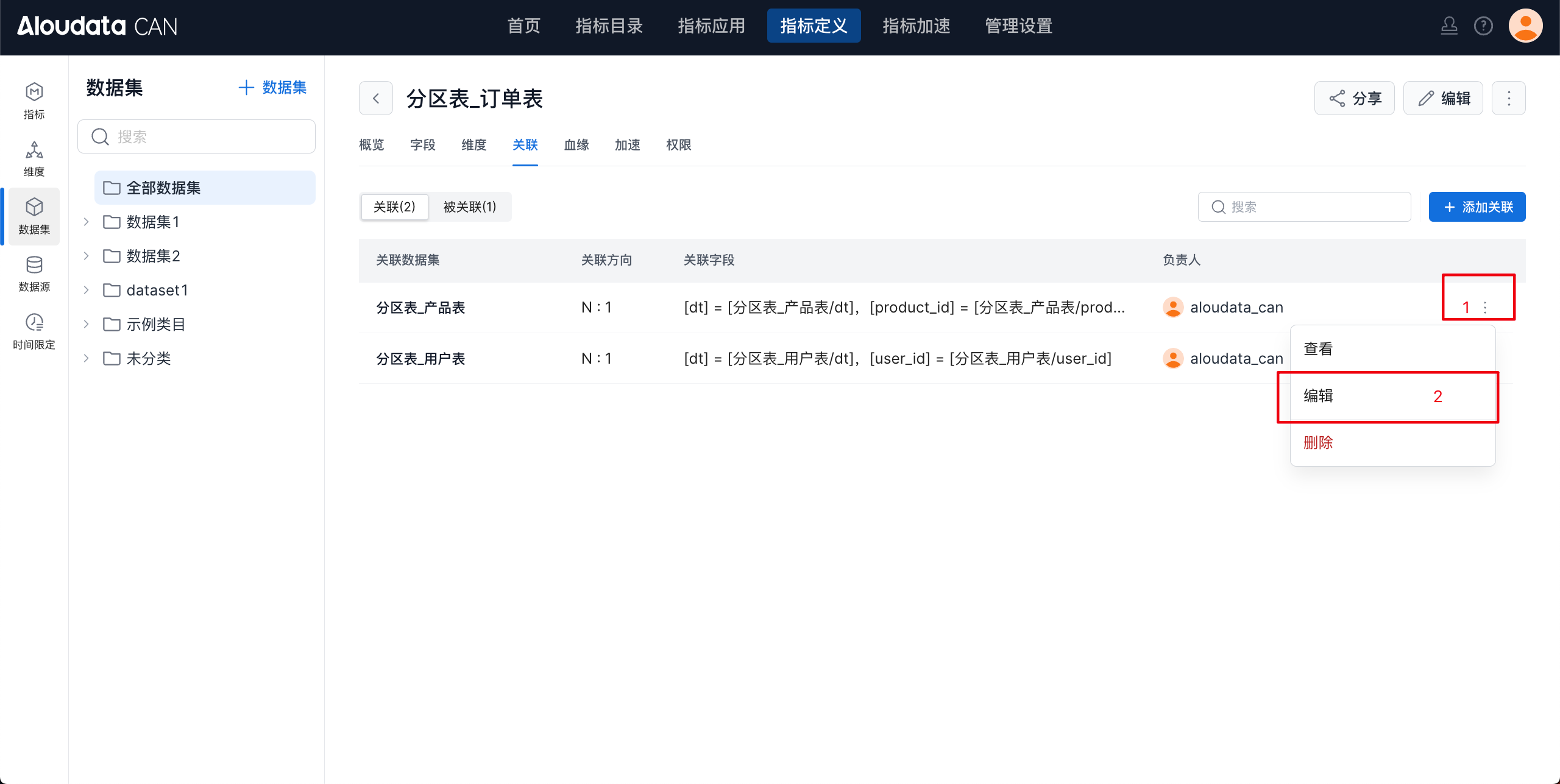Click the back arrow beside 分区表_订单表
1560x784 pixels.
click(x=376, y=98)
